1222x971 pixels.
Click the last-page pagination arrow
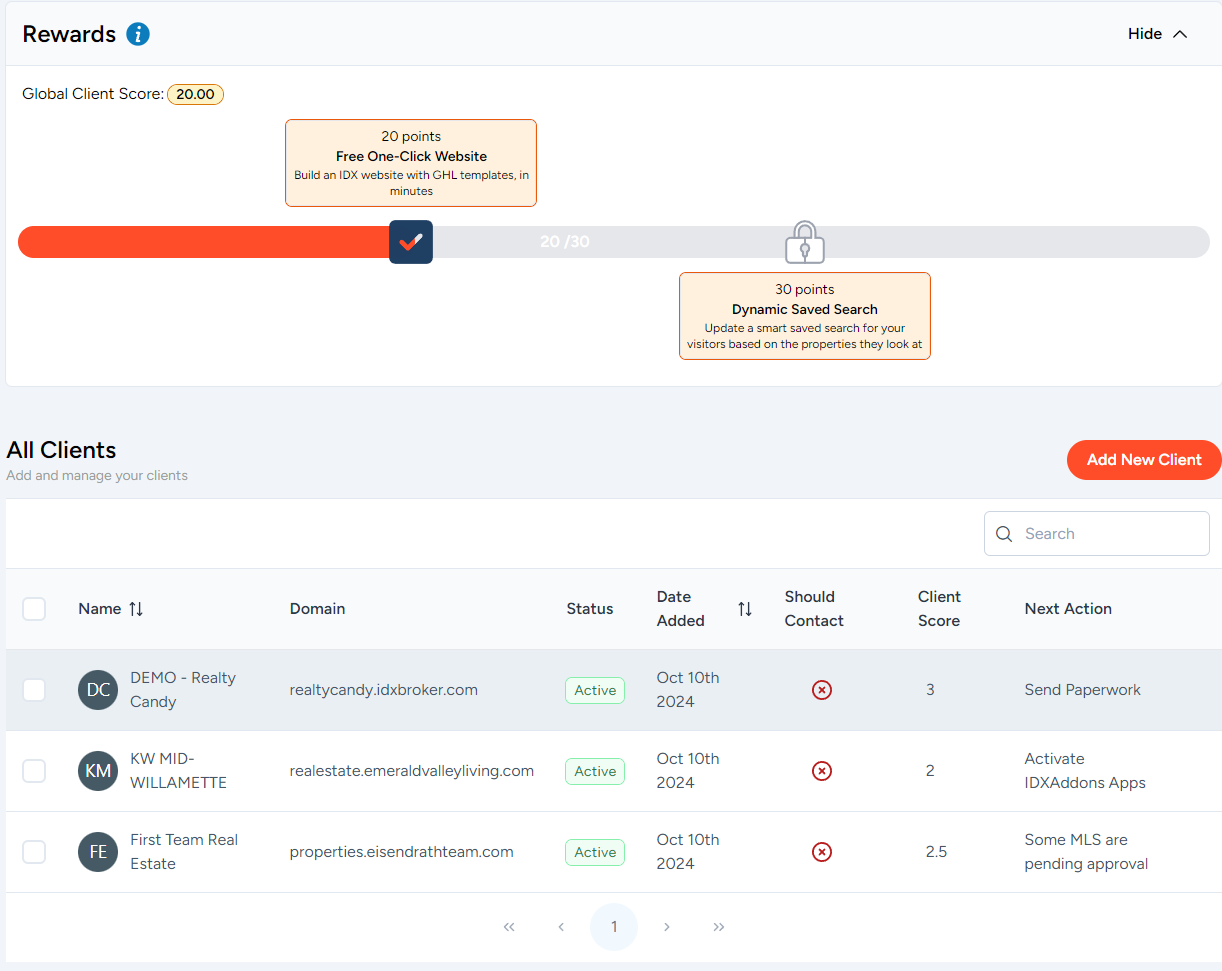pos(718,927)
